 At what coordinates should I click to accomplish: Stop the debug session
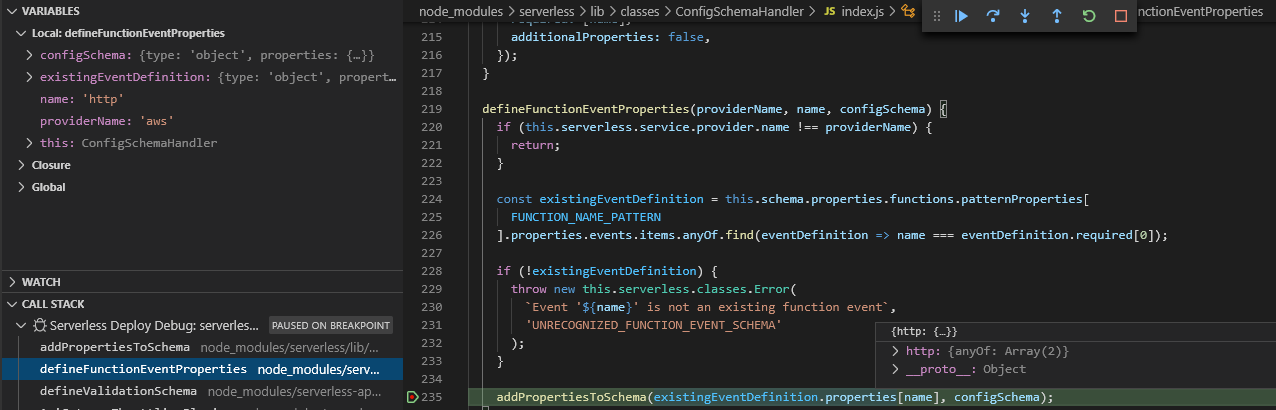[1121, 16]
